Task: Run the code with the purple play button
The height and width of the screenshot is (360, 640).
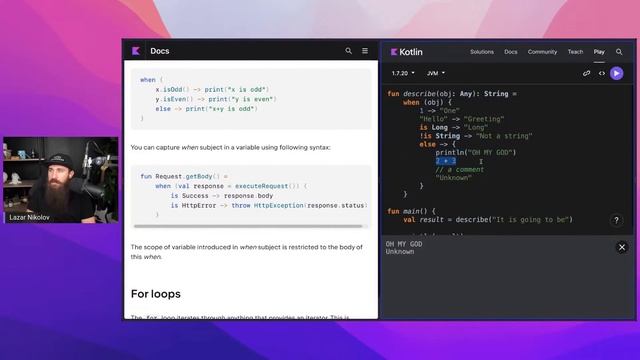Action: [x=617, y=73]
